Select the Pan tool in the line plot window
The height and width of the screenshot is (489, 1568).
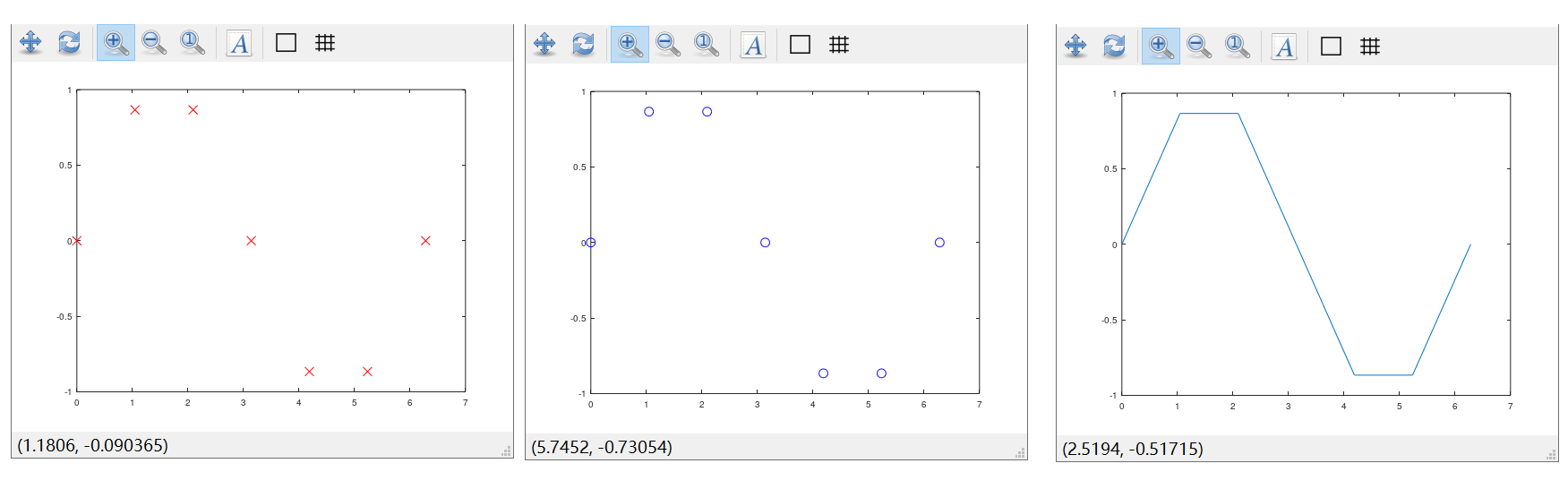point(1075,46)
